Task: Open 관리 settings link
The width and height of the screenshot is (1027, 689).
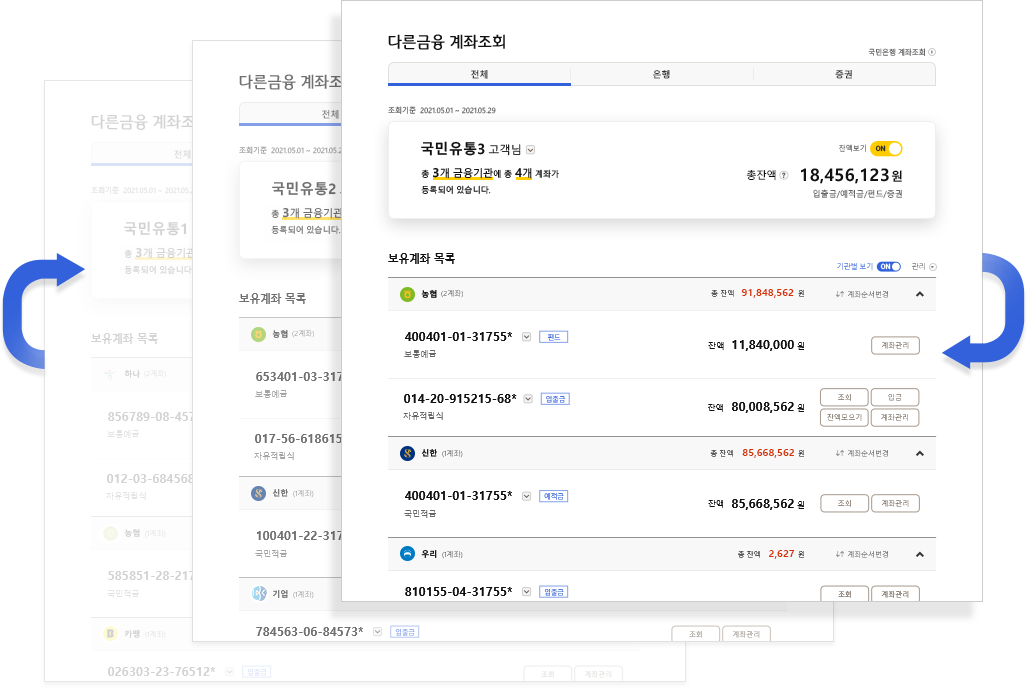Action: pyautogui.click(x=924, y=267)
